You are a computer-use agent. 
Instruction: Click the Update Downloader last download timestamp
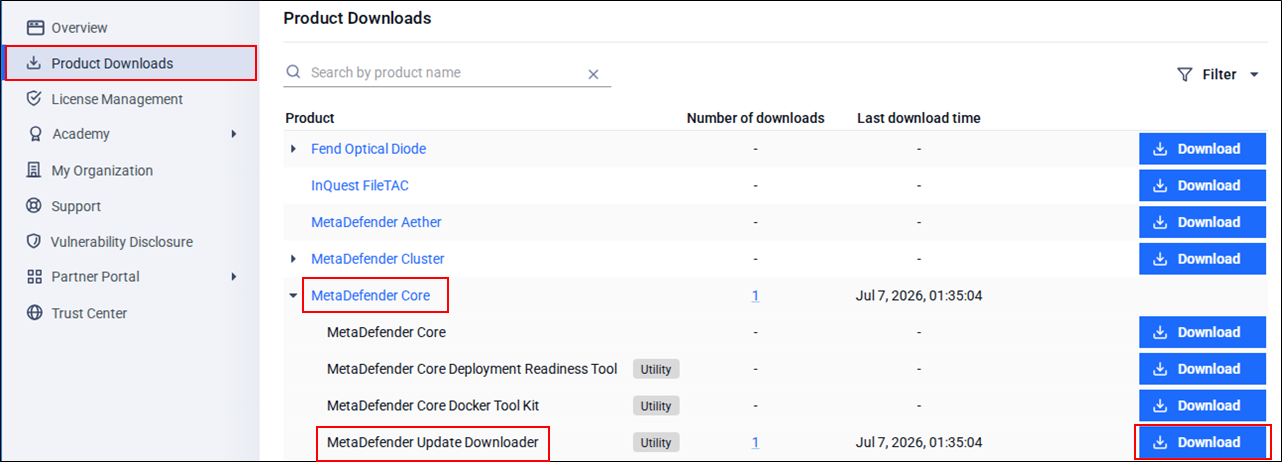(919, 442)
